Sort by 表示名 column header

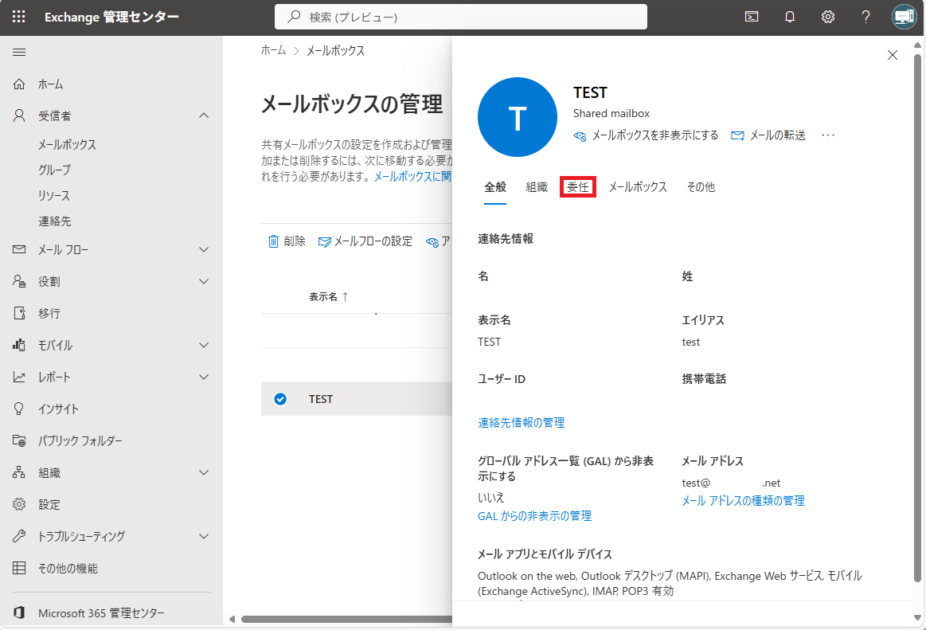328,296
